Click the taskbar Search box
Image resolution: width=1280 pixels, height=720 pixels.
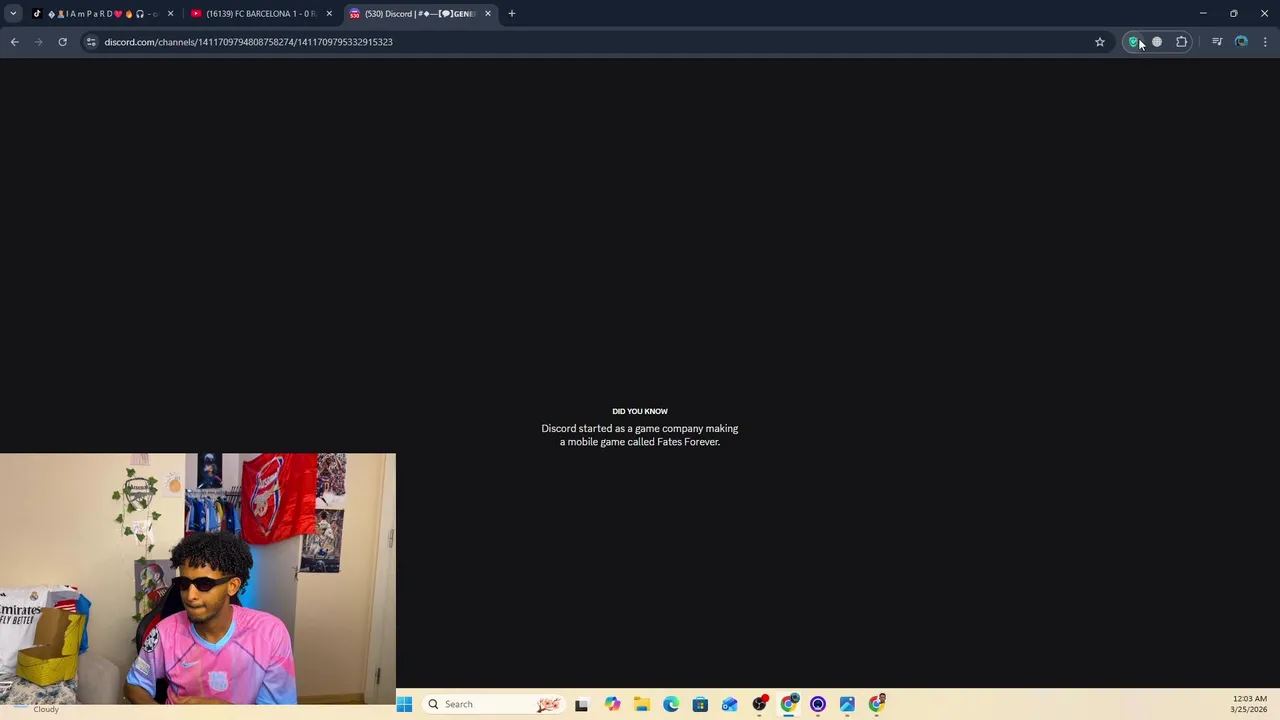pos(493,704)
